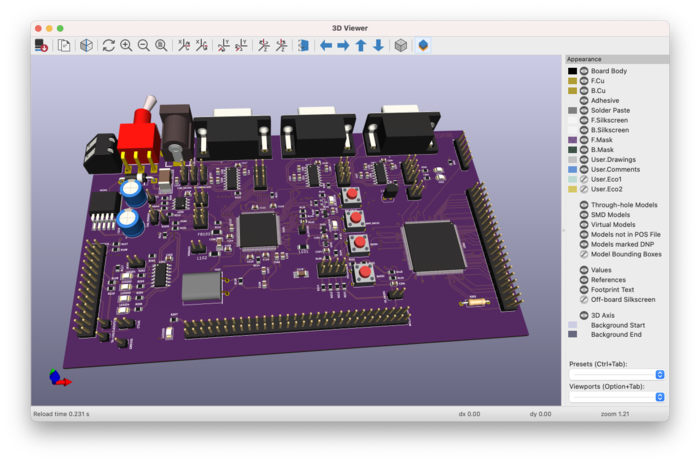The image size is (700, 462).
Task: Click the copy 3D image icon
Action: click(x=63, y=45)
